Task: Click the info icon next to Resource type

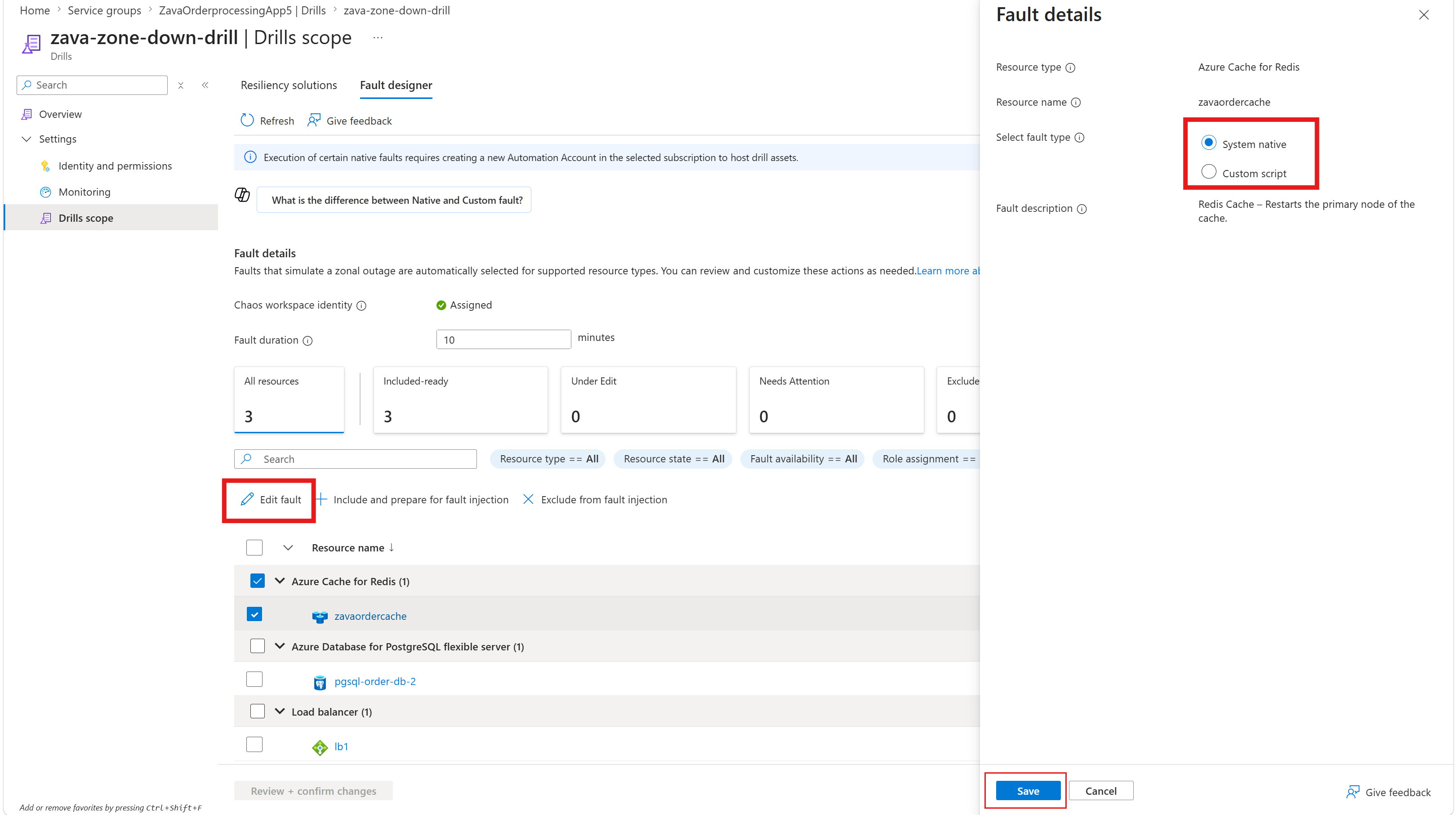Action: pos(1070,68)
